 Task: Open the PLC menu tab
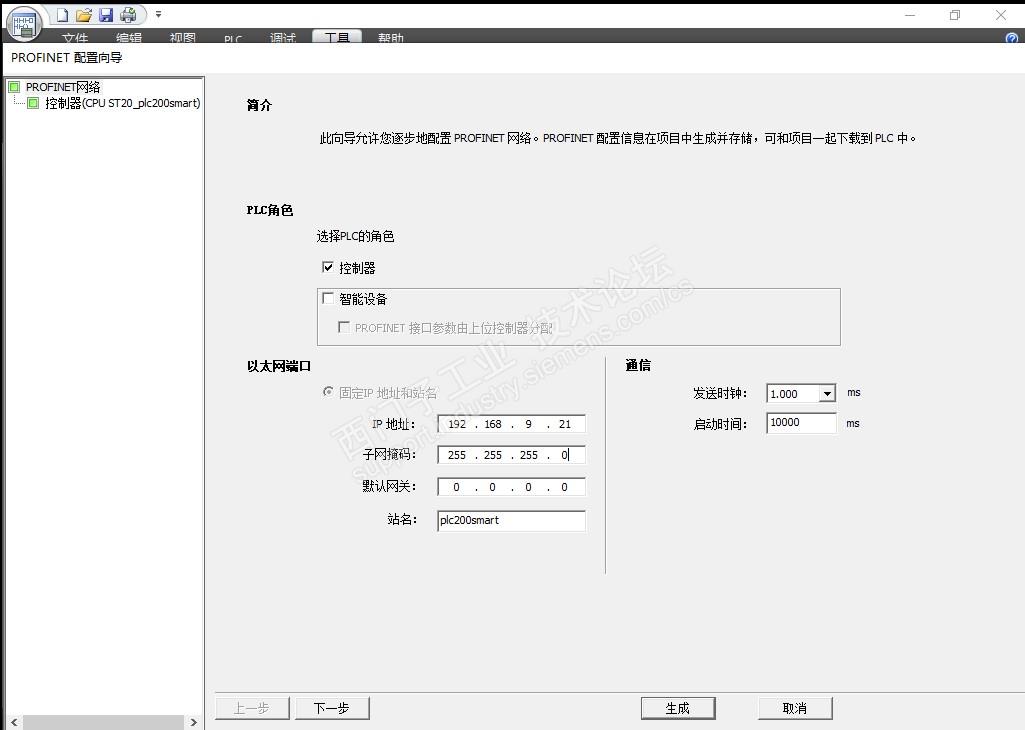233,38
